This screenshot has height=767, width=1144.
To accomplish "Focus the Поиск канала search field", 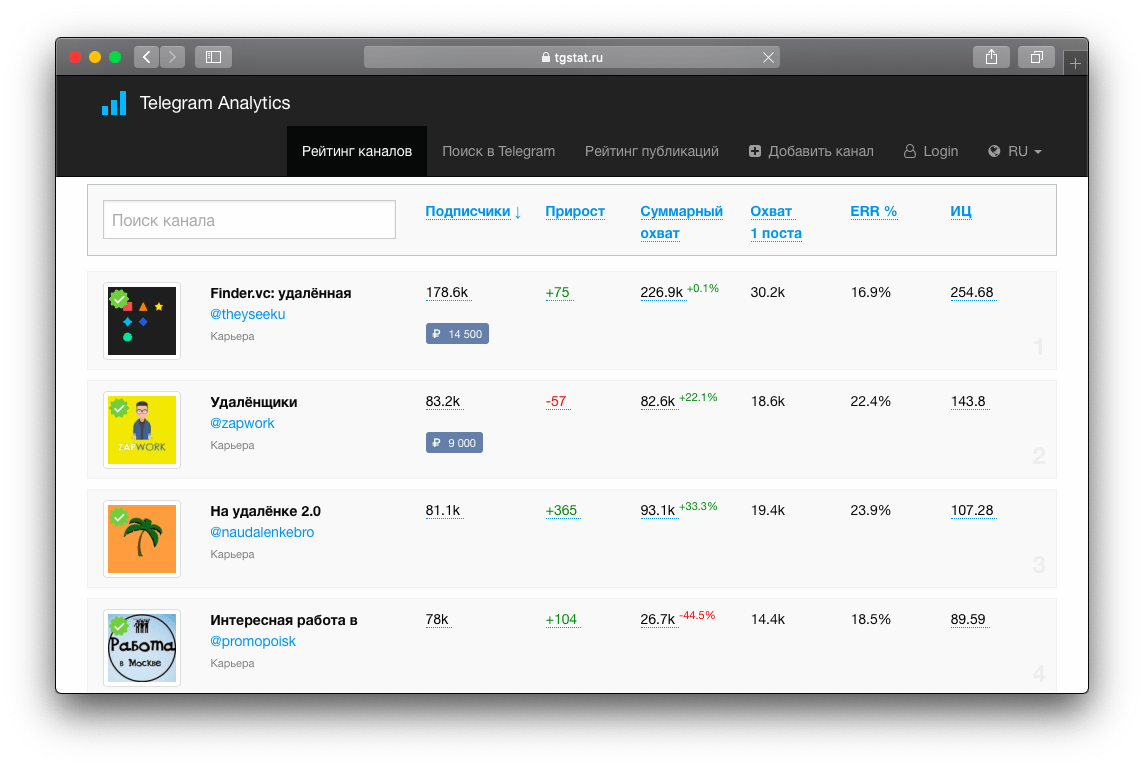I will (x=249, y=220).
